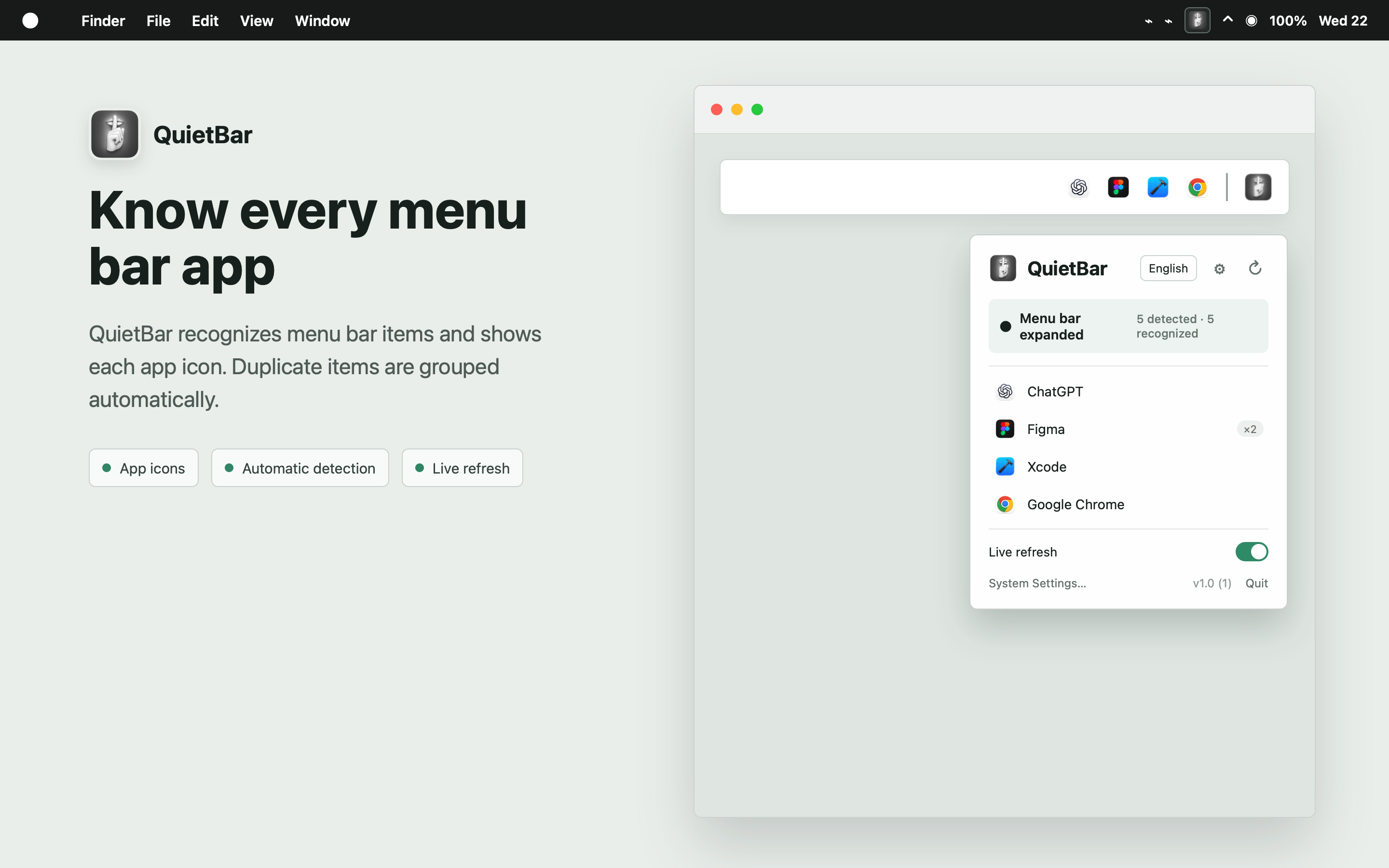Select the Xcode row in the app list
Screen dimensions: 1389x868
pos(1128,467)
